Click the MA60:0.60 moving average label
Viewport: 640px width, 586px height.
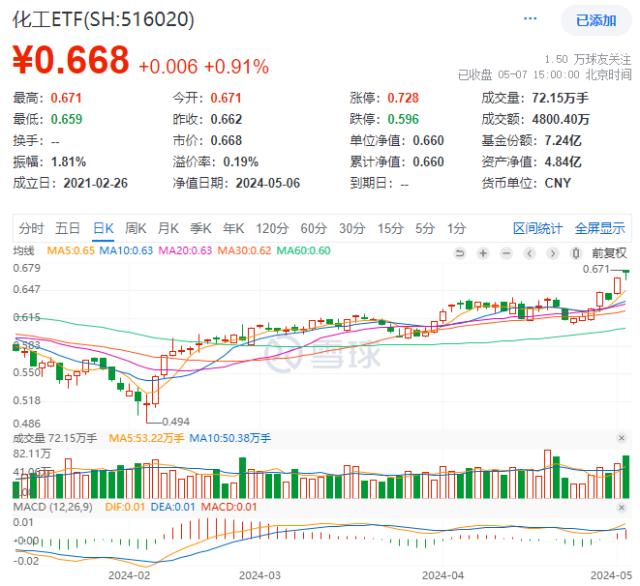303,251
